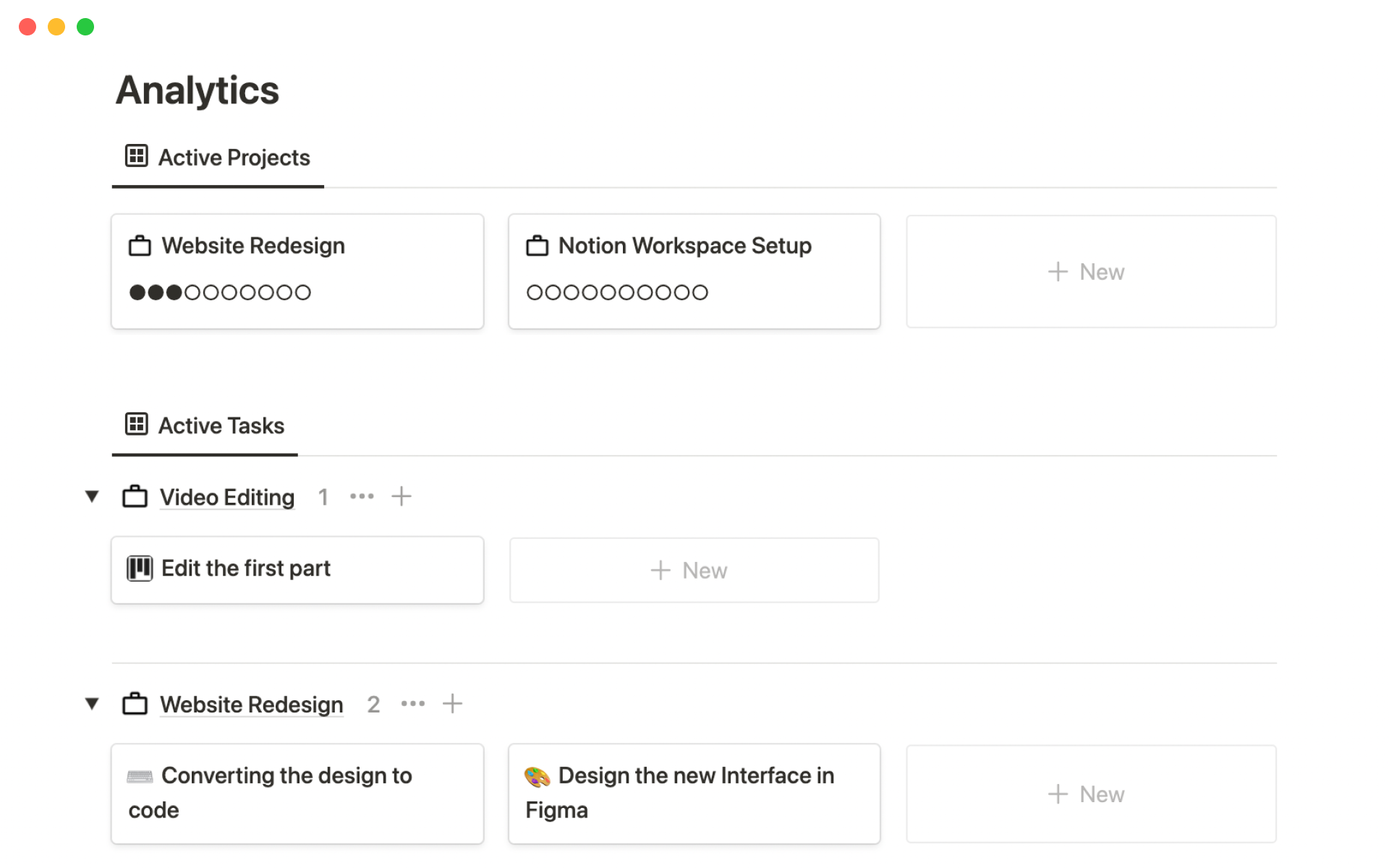Viewport: 1389px width, 868px height.
Task: Click Website Redesign progress dots indicator
Action: [x=220, y=292]
